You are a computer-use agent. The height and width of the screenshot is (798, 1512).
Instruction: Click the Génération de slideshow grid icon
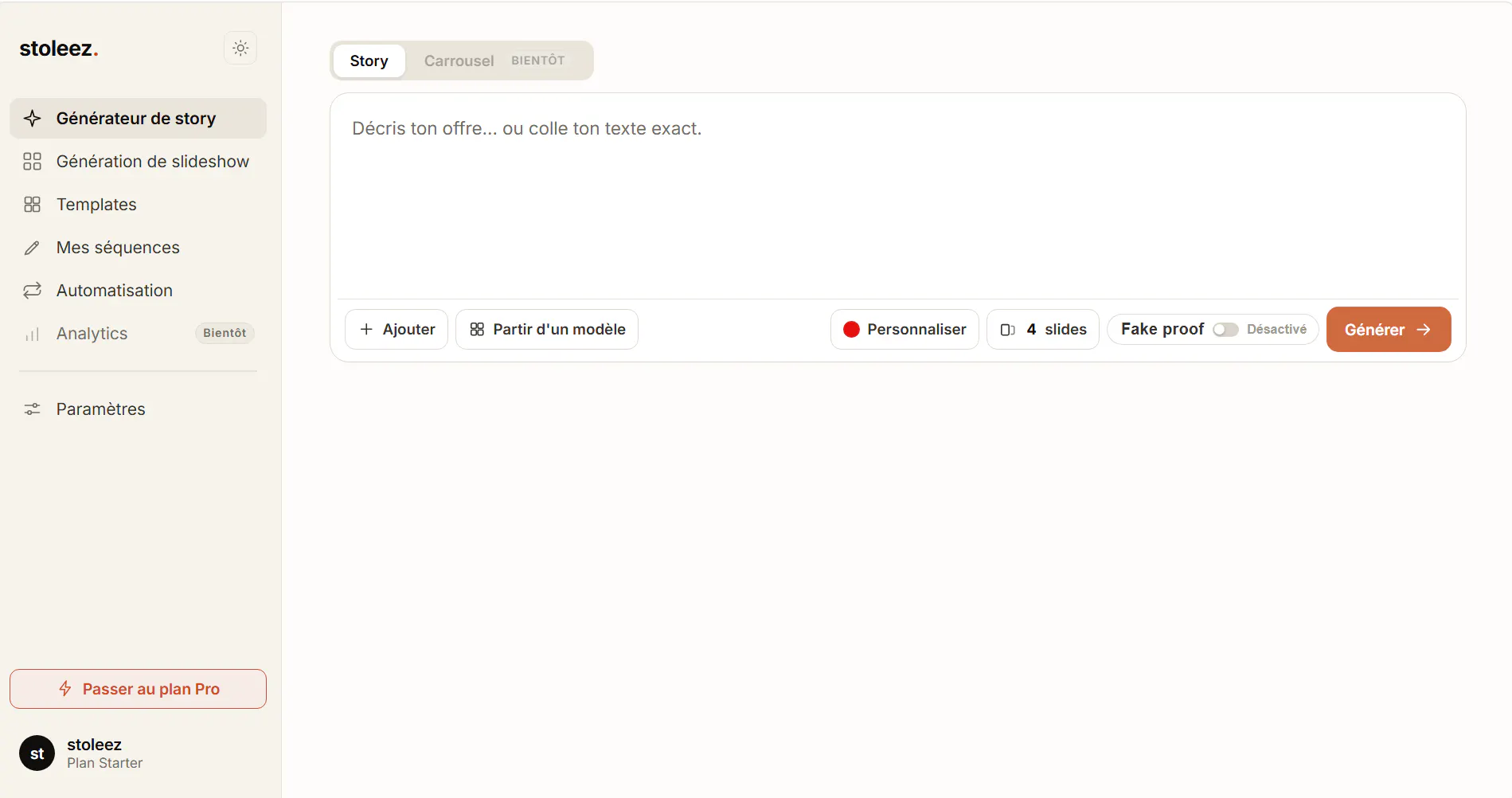(32, 162)
